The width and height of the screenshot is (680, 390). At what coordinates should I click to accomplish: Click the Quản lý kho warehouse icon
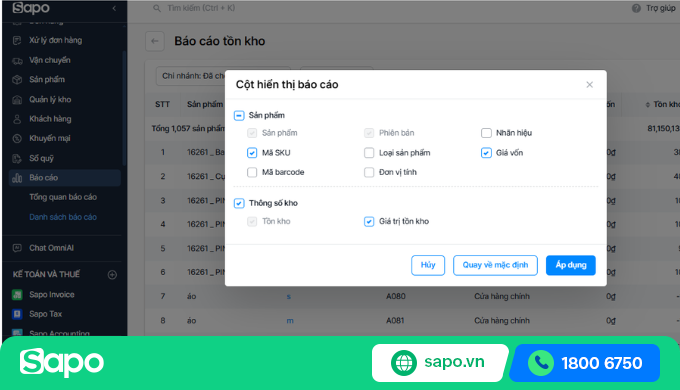point(17,100)
